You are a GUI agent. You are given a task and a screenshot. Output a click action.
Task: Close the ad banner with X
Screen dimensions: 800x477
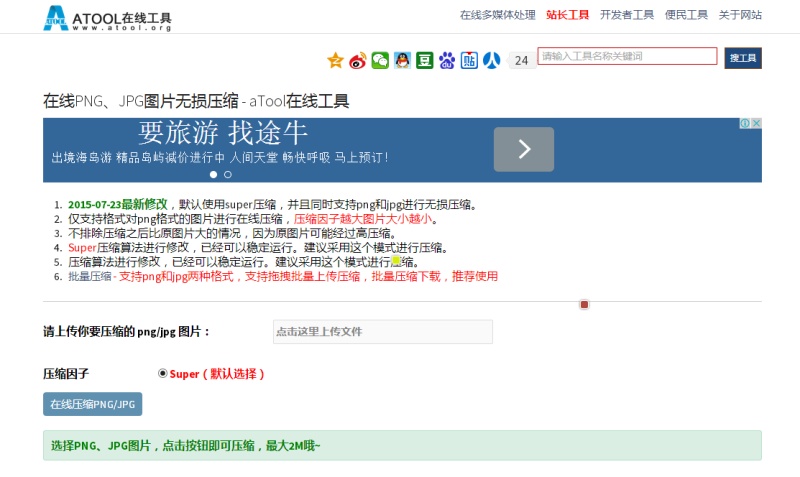tap(757, 123)
